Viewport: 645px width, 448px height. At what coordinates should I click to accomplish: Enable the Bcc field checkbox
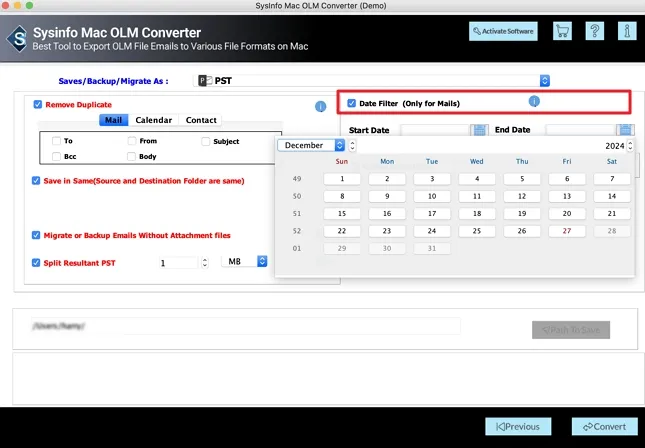56,156
